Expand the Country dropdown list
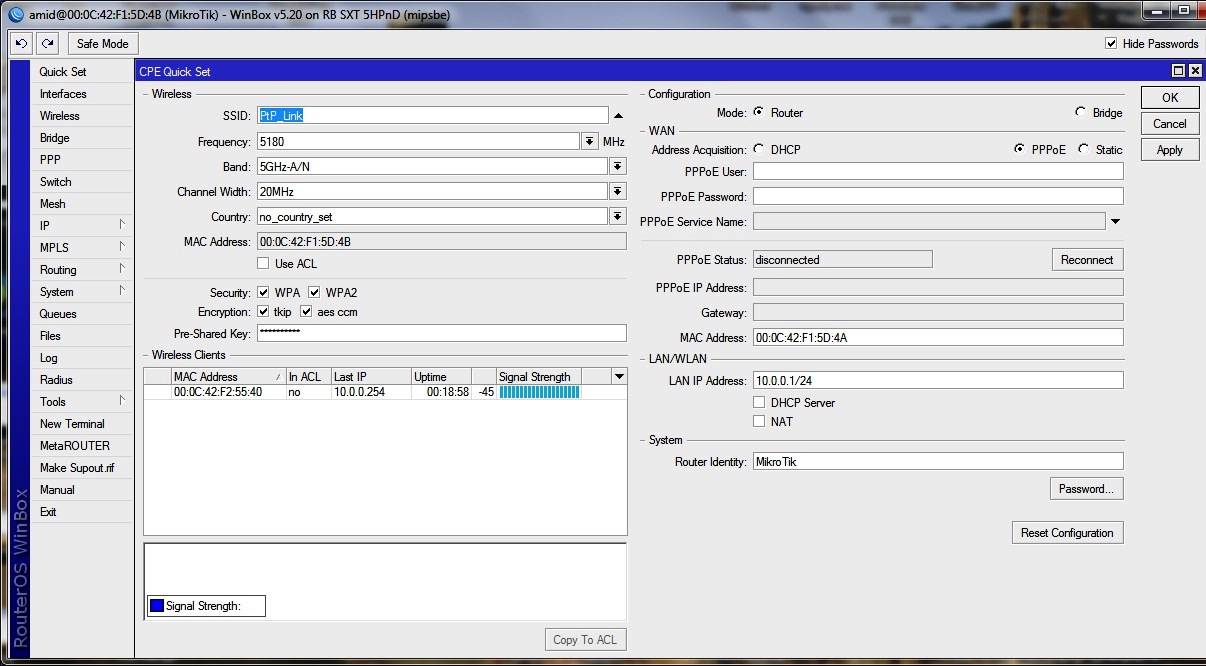 tap(618, 217)
